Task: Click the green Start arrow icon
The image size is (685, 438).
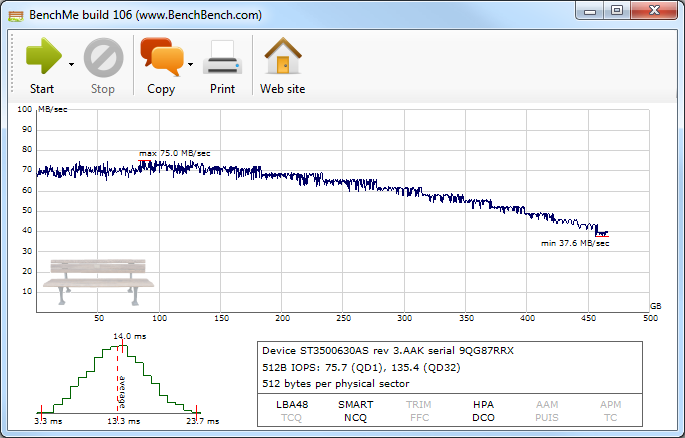Action: click(x=43, y=56)
